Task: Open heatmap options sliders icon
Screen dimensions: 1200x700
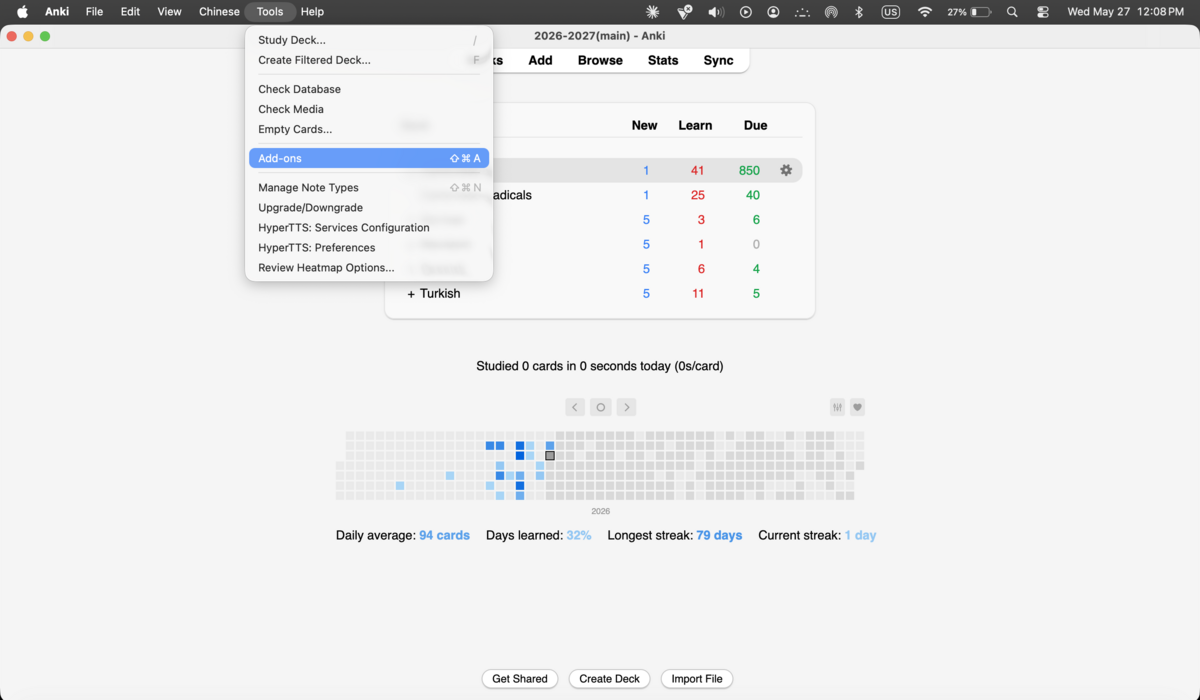Action: (x=838, y=407)
